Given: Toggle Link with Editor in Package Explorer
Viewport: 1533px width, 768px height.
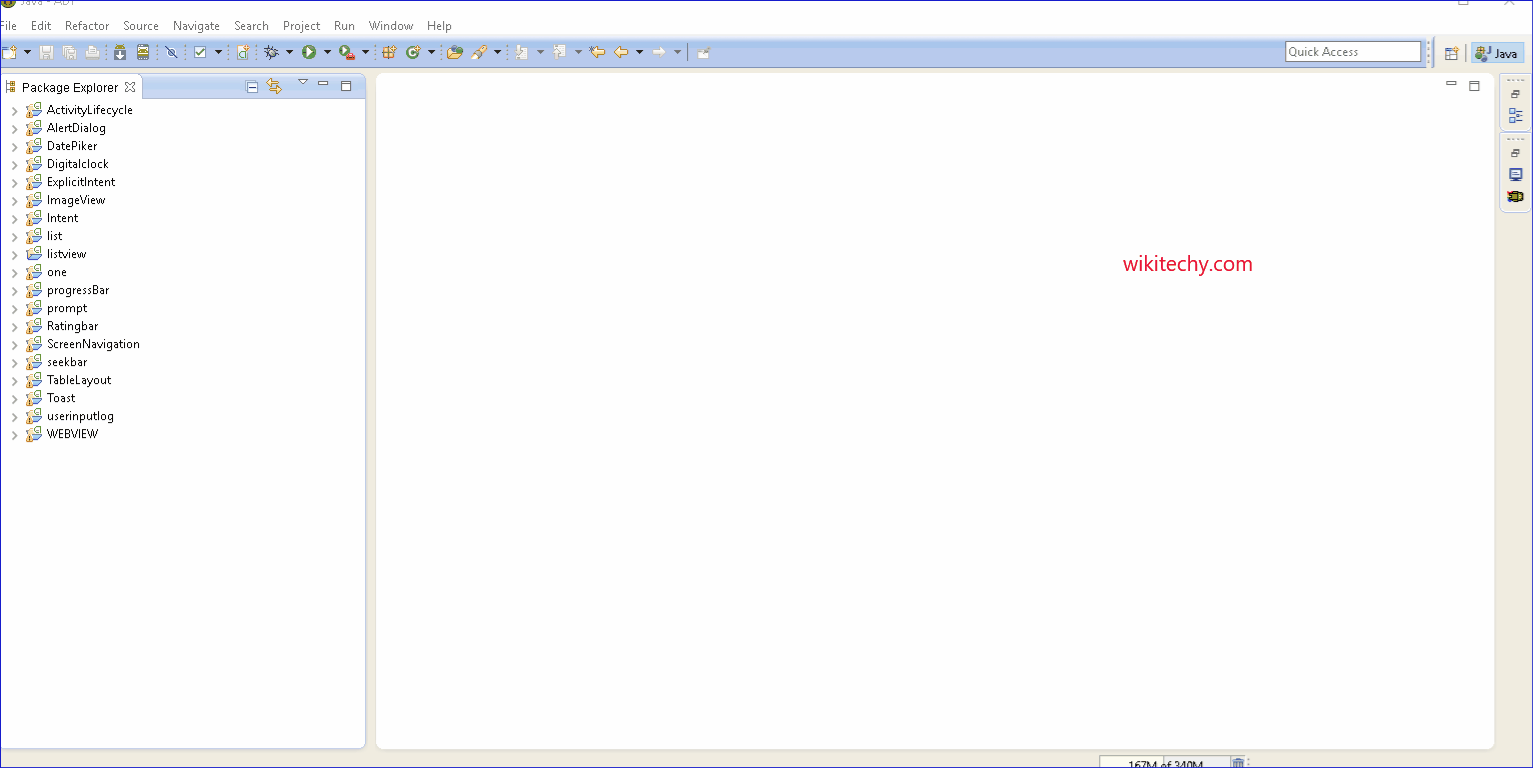Looking at the screenshot, I should click(274, 86).
